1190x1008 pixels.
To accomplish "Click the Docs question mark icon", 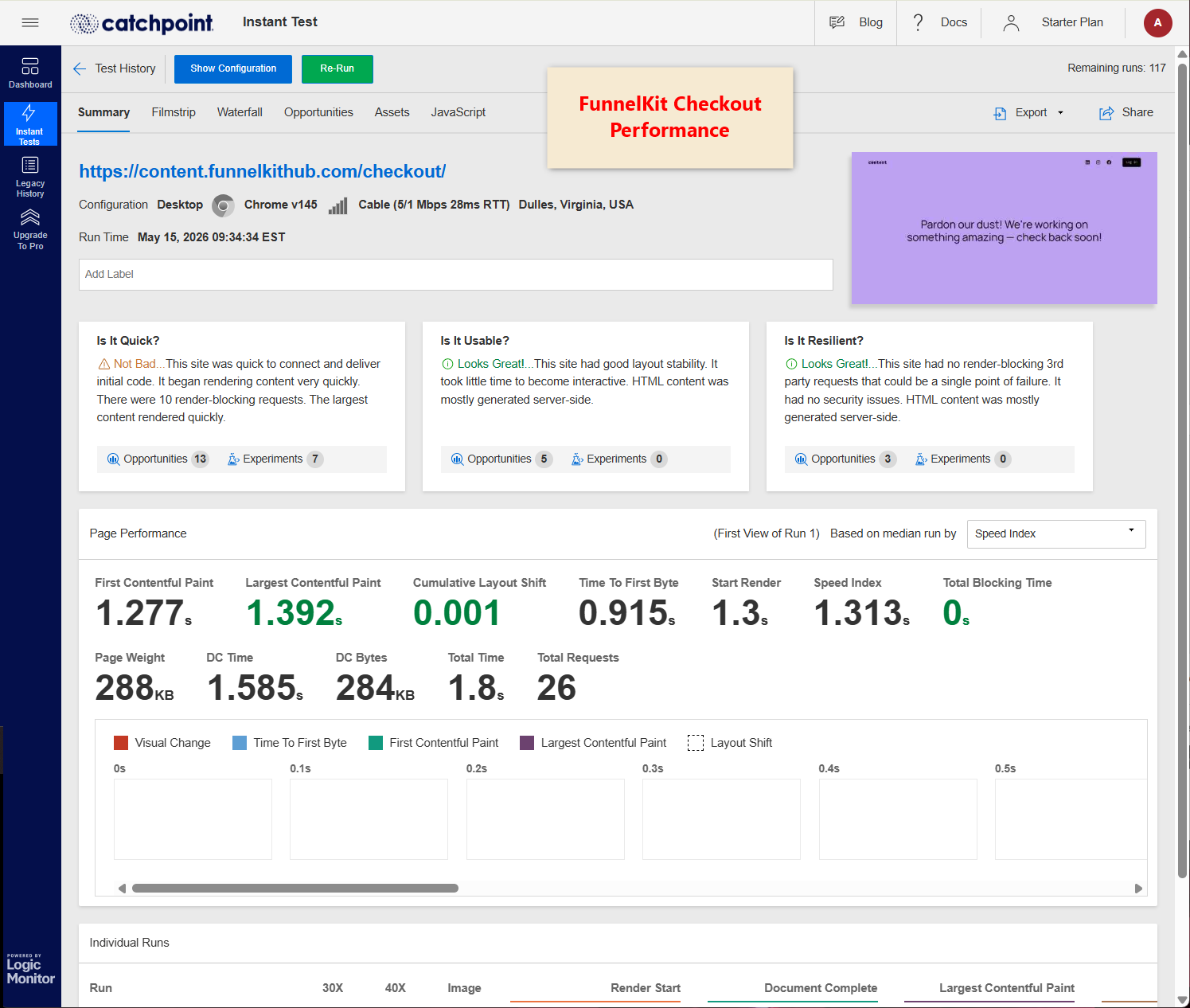I will [x=918, y=22].
